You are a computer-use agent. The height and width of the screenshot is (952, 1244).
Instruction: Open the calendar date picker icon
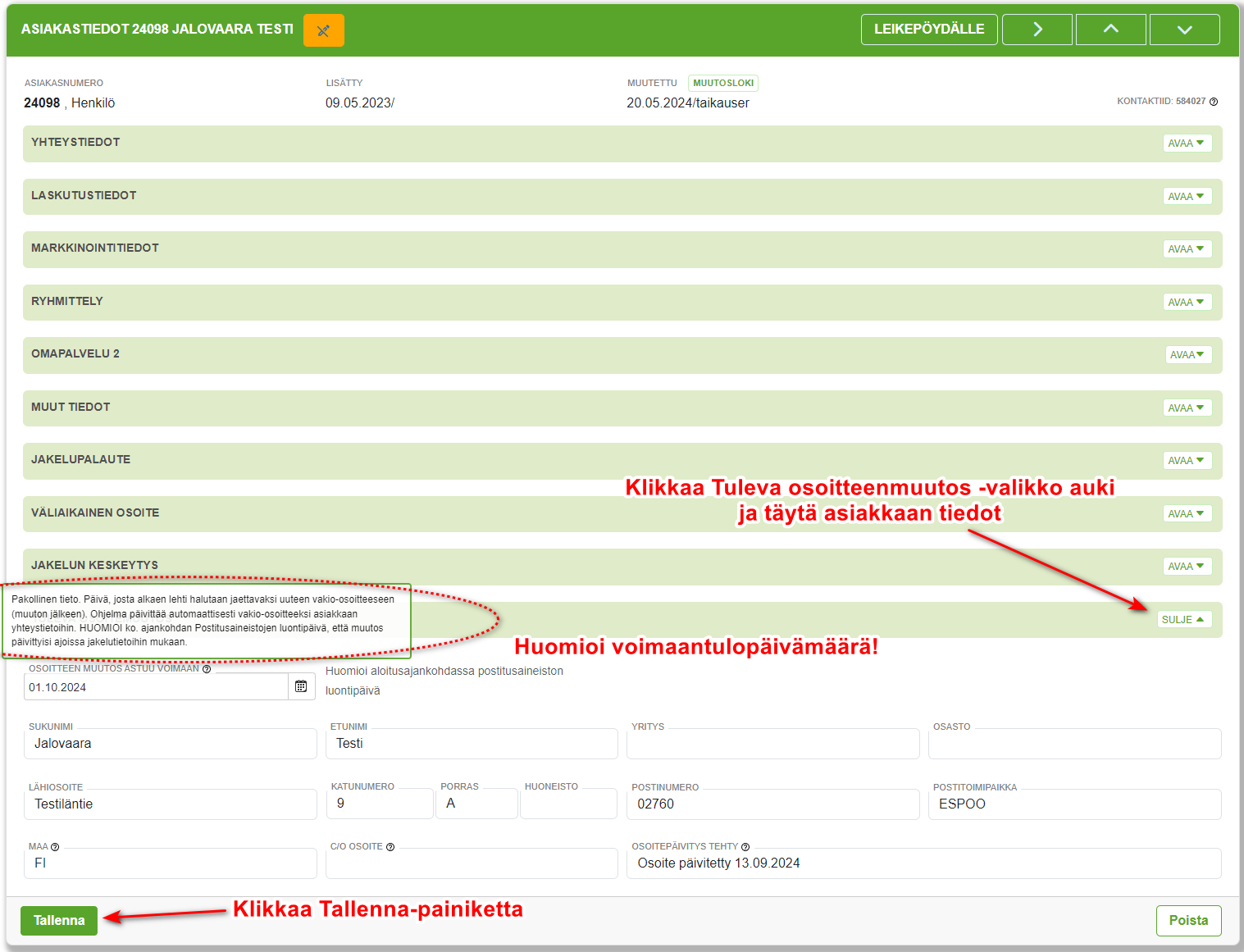point(301,686)
